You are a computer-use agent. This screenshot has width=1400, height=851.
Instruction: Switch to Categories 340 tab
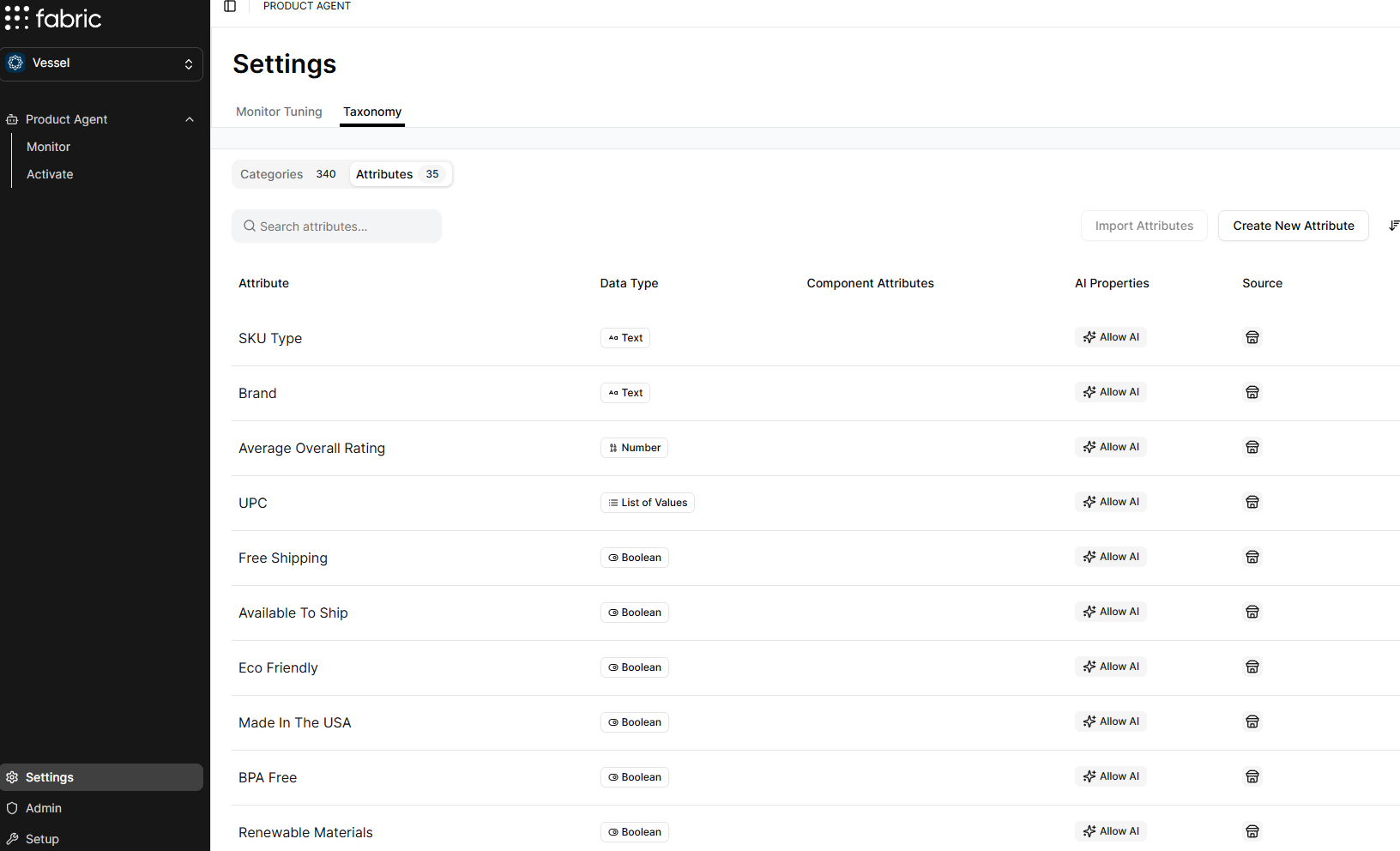point(288,174)
